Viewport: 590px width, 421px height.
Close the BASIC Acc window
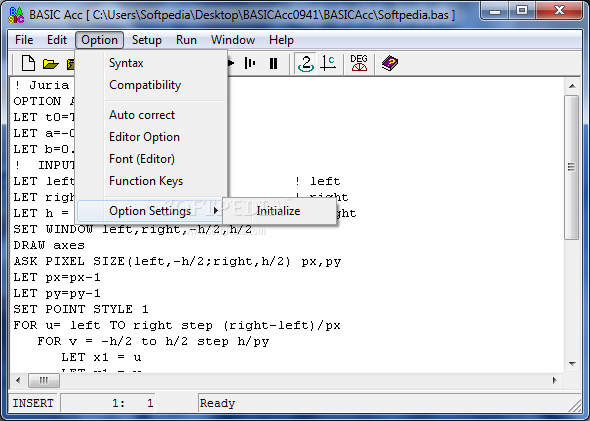click(559, 11)
